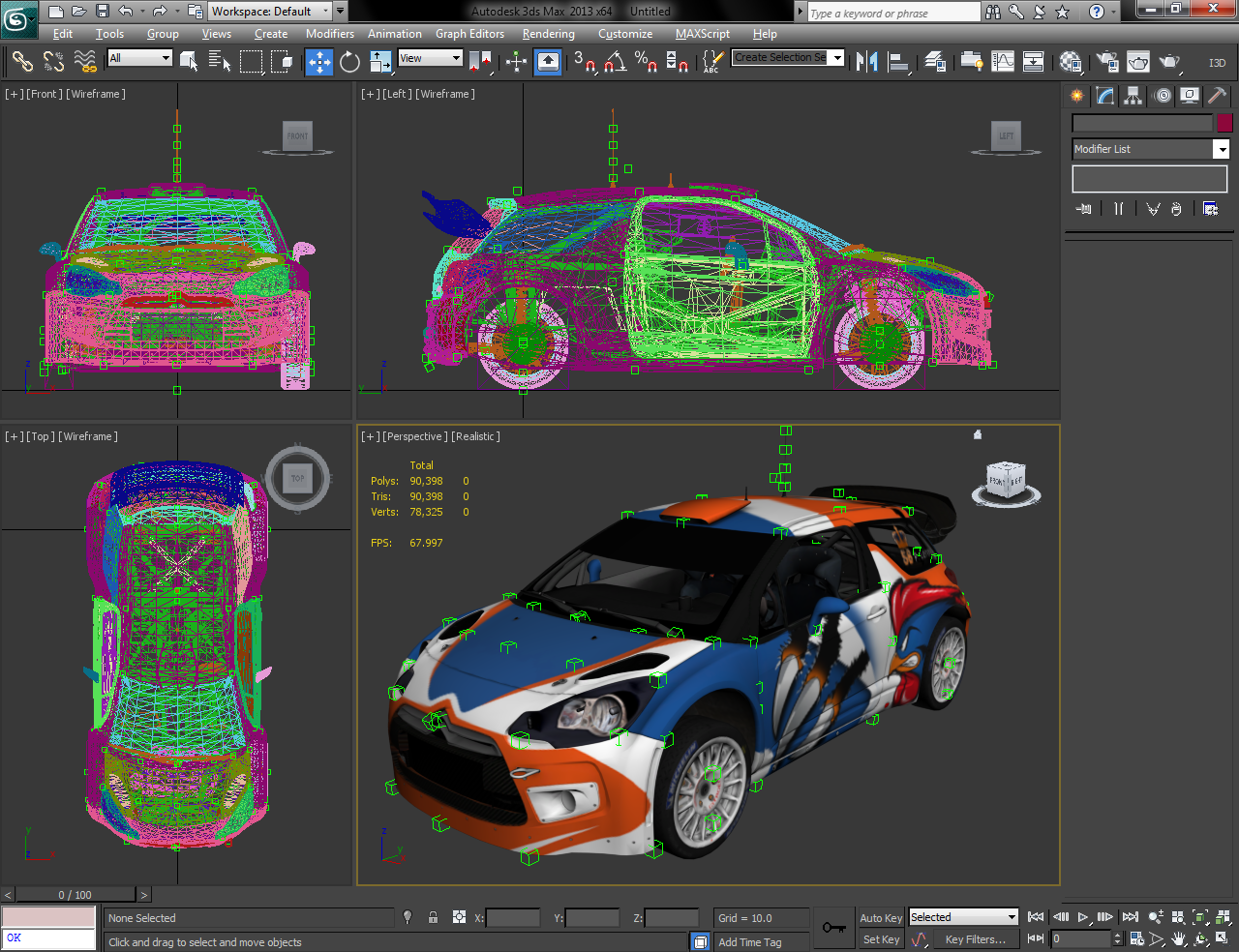Expand Create Selection Set dropdown

point(837,58)
